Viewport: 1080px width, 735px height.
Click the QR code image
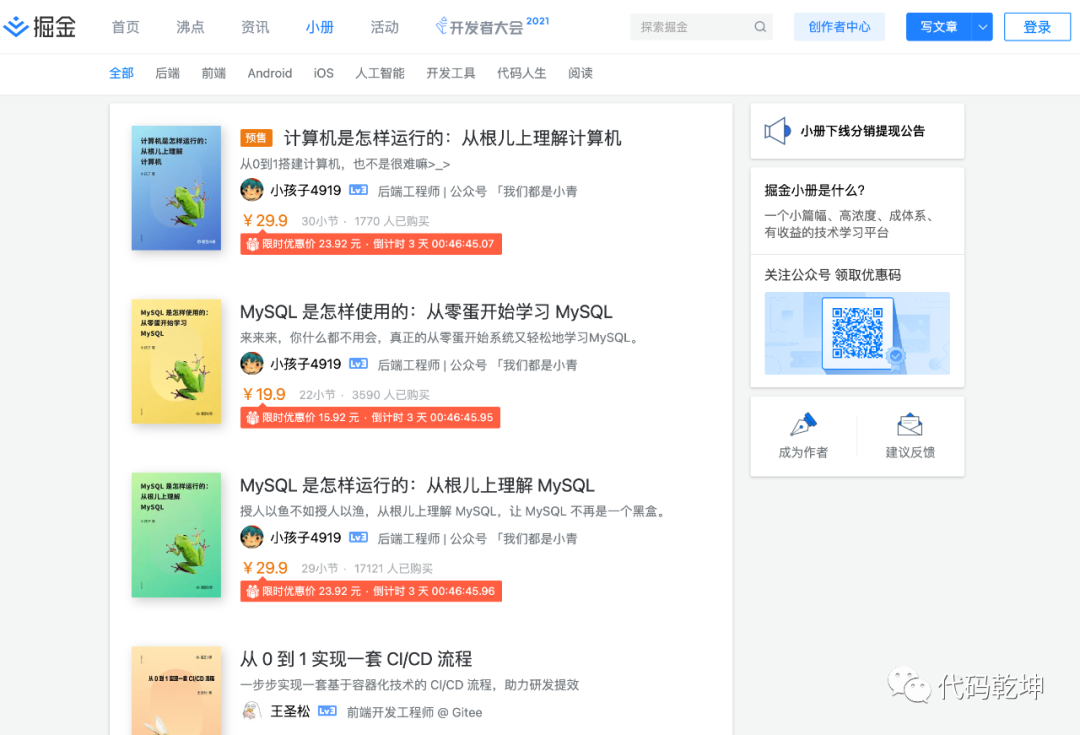coord(858,333)
